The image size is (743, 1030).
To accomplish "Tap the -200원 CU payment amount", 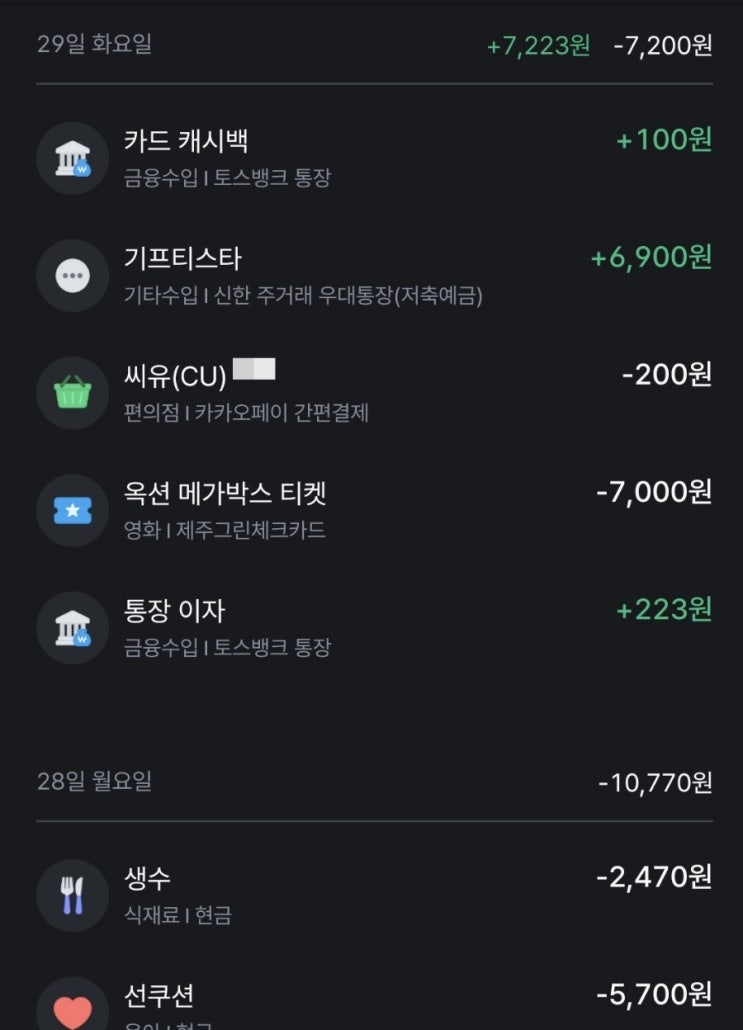I will pyautogui.click(x=666, y=375).
